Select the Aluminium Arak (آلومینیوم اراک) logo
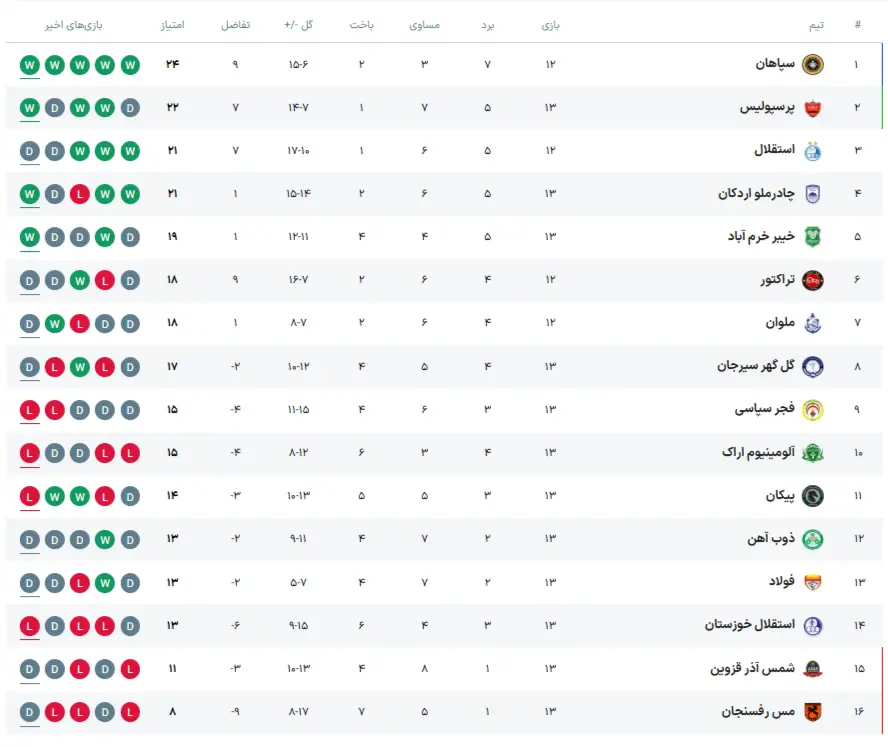This screenshot has height=747, width=888. tap(812, 453)
